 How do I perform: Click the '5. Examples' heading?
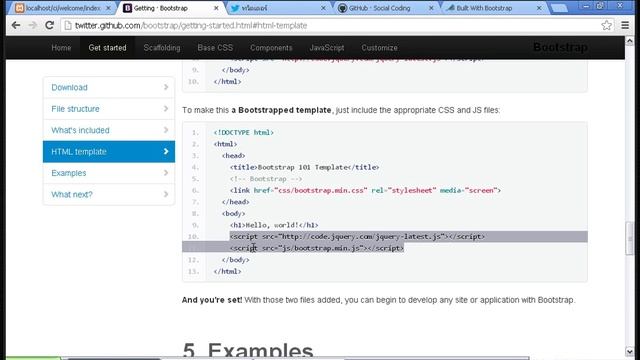point(248,350)
